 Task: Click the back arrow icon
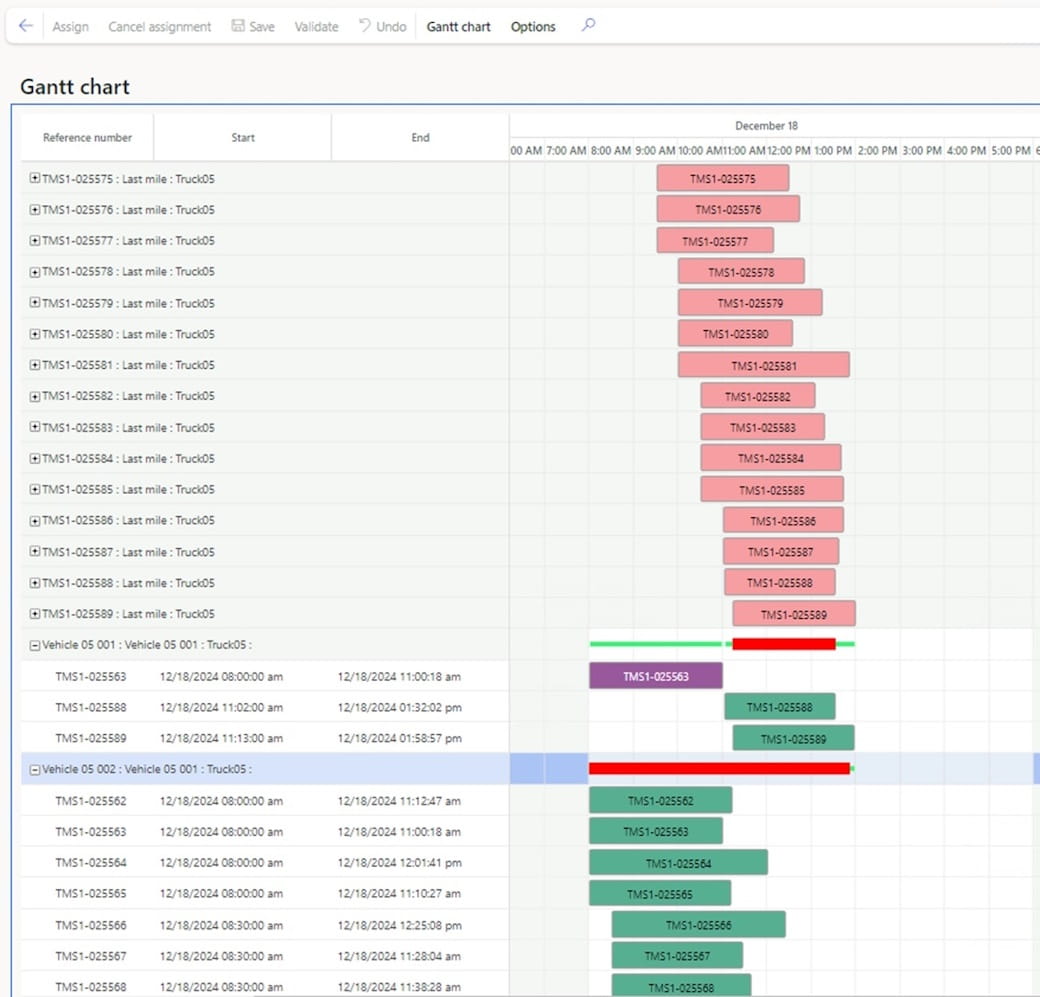[x=26, y=27]
